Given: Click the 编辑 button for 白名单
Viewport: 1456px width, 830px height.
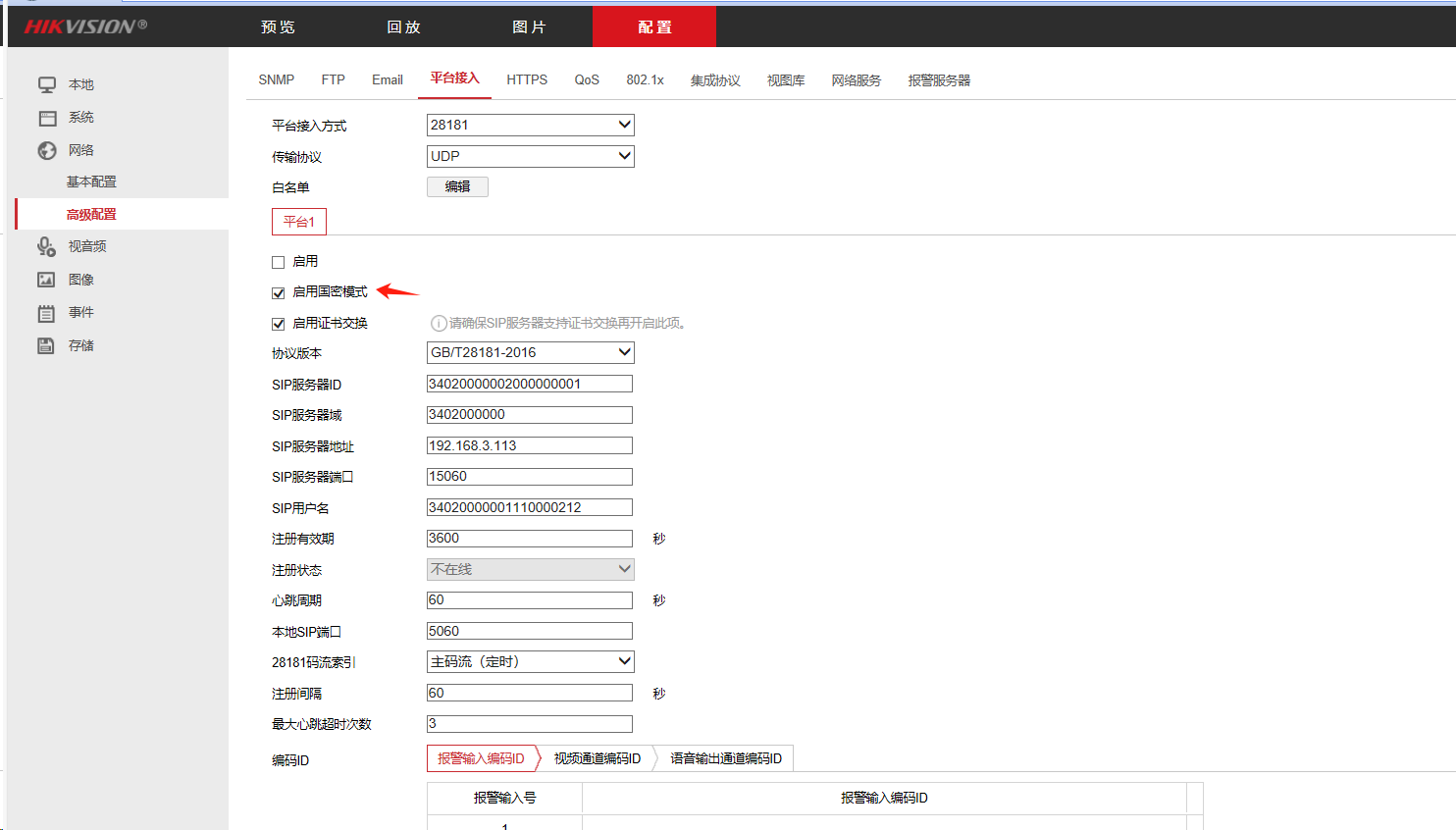Looking at the screenshot, I should tap(457, 186).
